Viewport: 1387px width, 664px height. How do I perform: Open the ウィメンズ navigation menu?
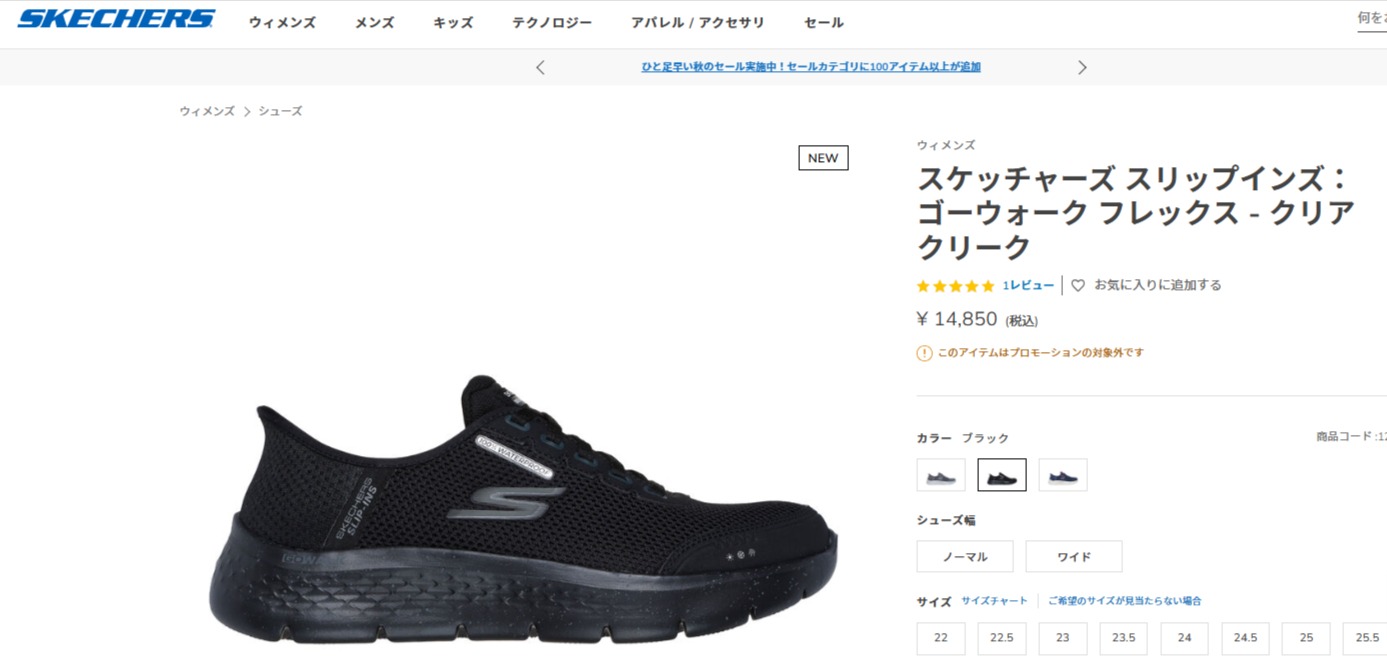[282, 22]
